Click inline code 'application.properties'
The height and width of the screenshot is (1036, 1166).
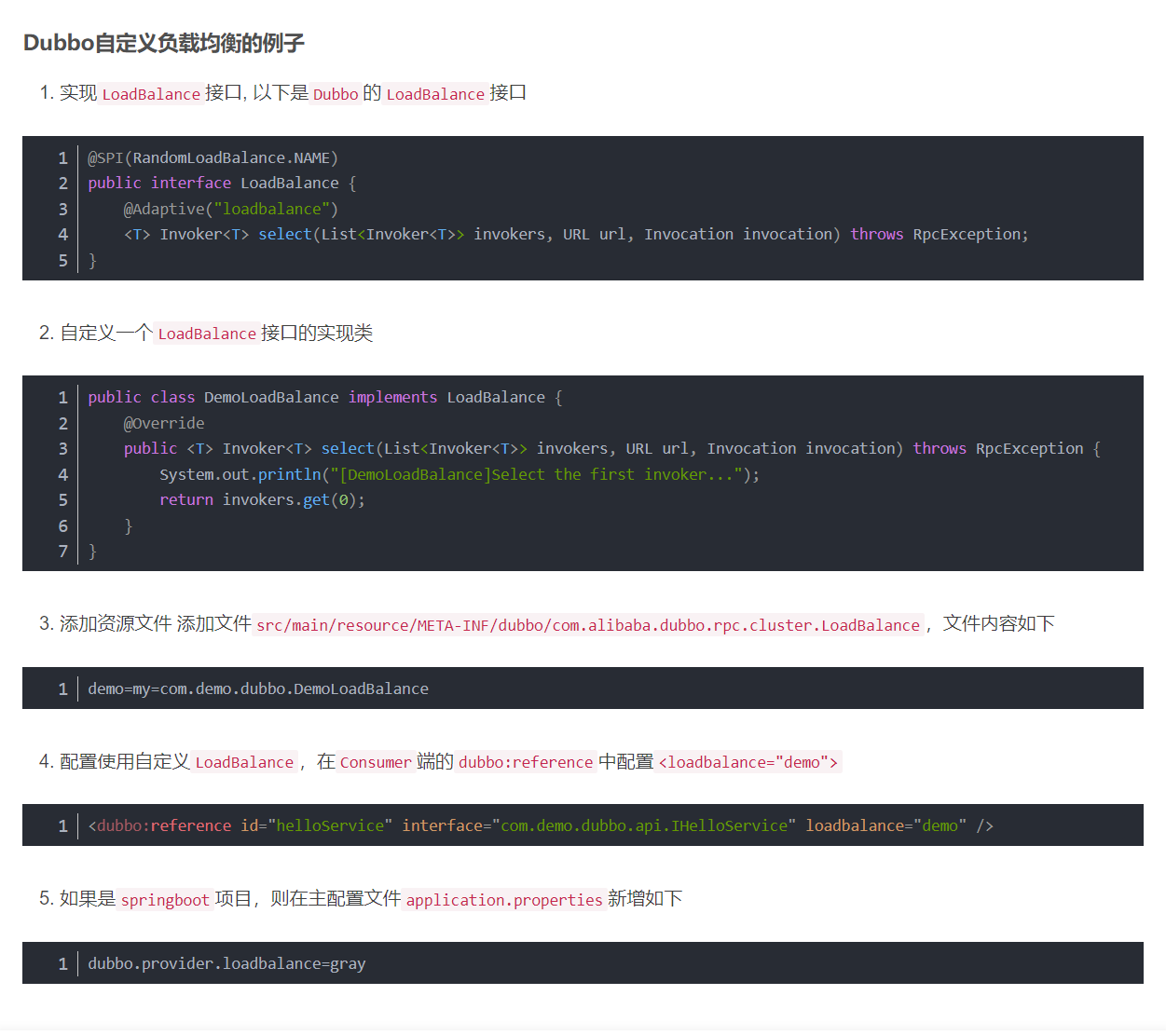504,900
